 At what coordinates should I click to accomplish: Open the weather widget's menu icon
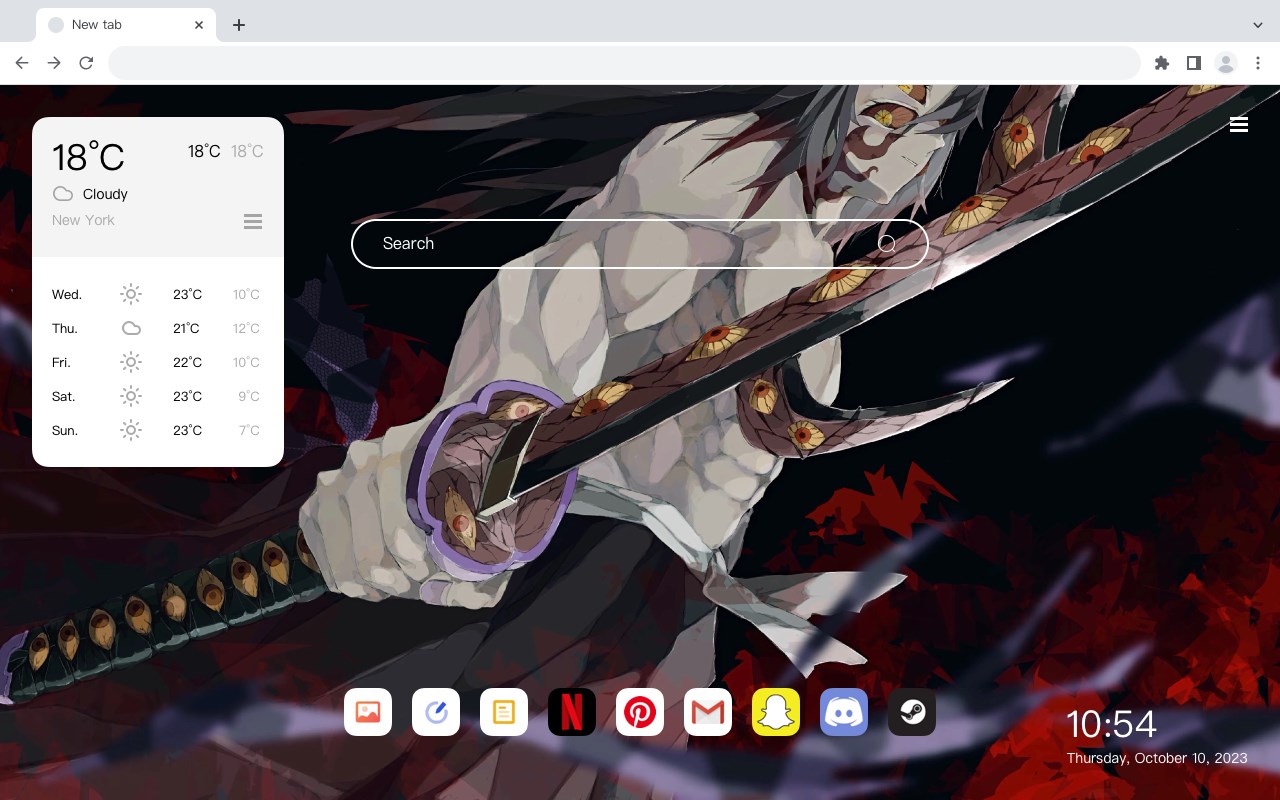tap(253, 221)
